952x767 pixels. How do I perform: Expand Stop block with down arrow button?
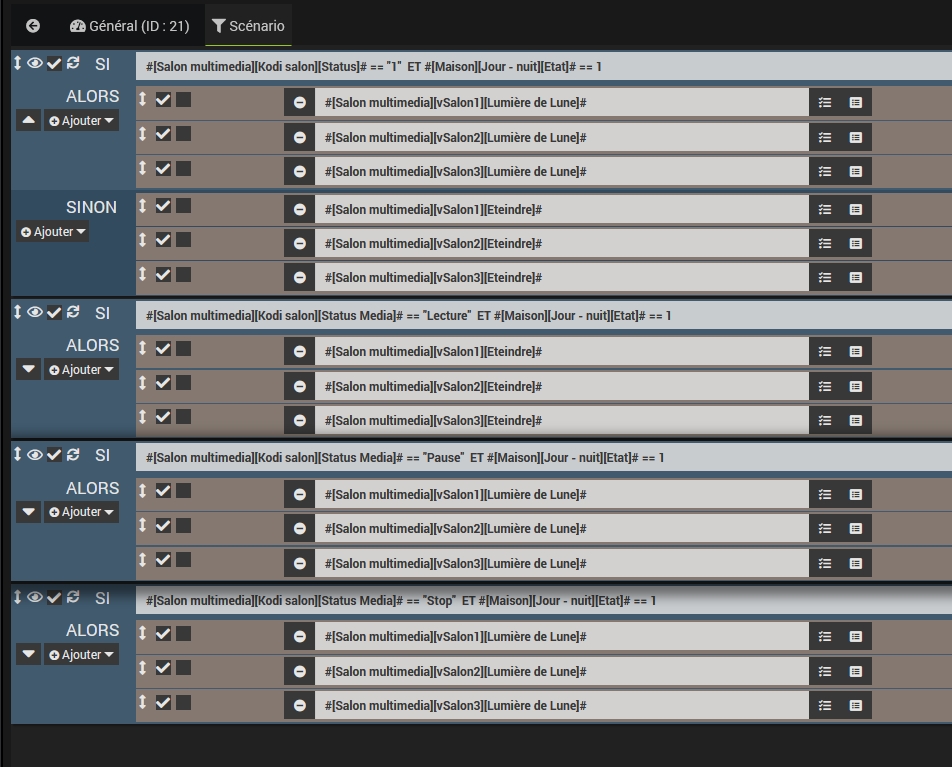(29, 655)
